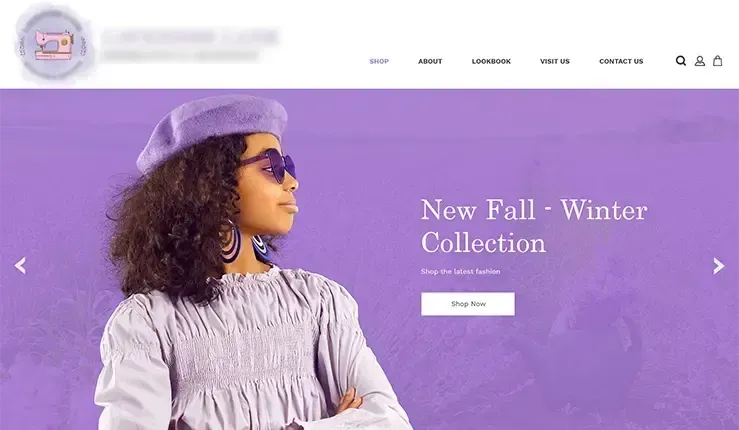Select Visit Us in navigation
This screenshot has height=430, width=739.
point(555,61)
